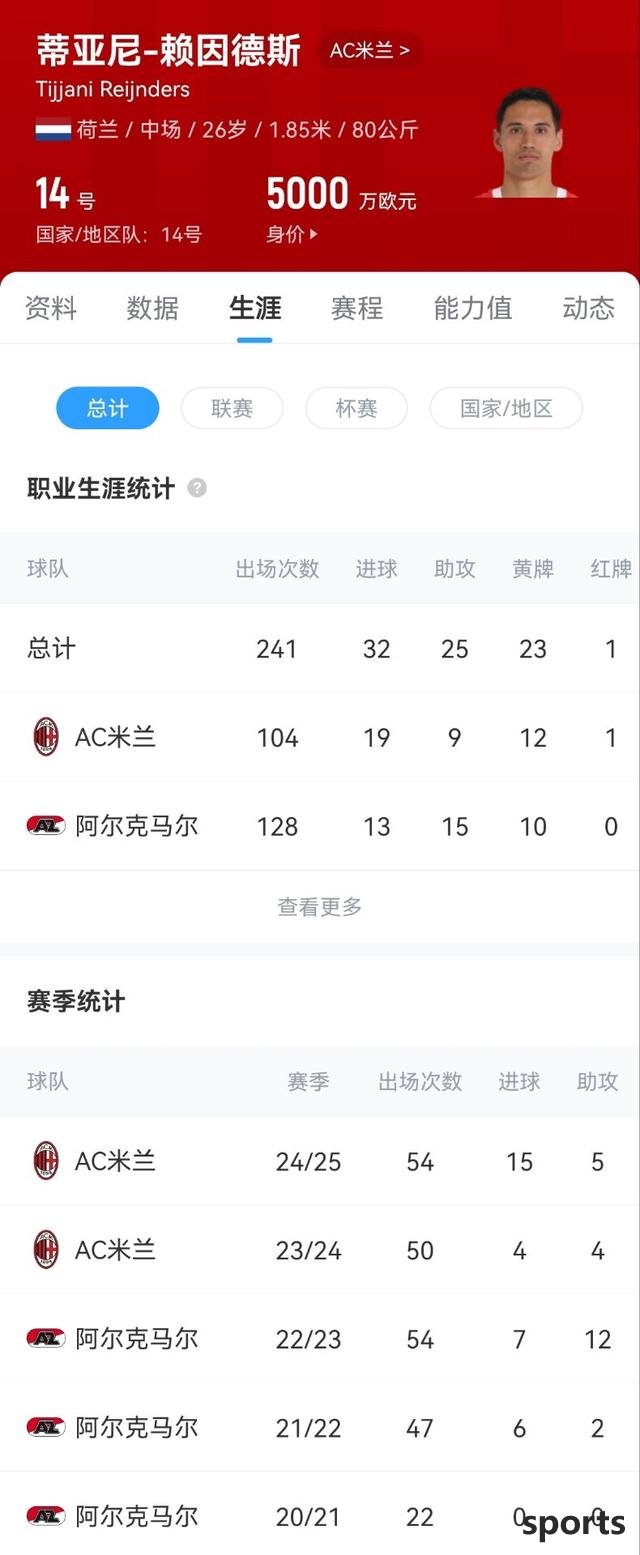Click AC Milan crest for 24/25 season

[x=46, y=1161]
